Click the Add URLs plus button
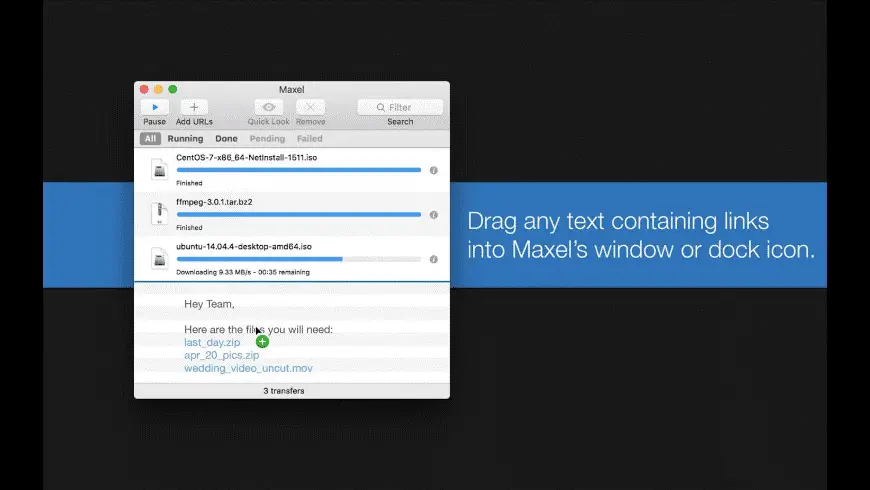This screenshot has width=870, height=490. pyautogui.click(x=194, y=107)
